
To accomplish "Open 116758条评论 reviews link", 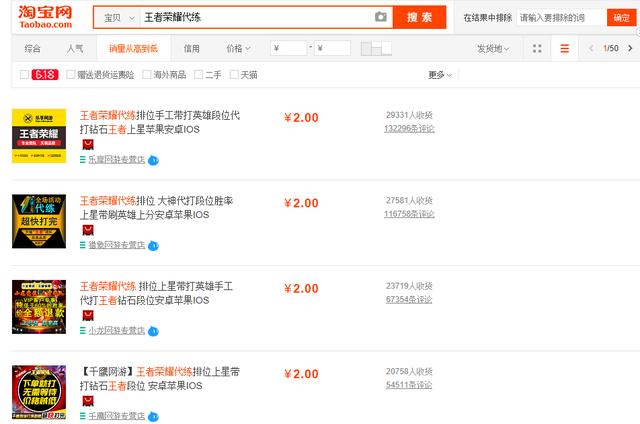I will click(409, 214).
